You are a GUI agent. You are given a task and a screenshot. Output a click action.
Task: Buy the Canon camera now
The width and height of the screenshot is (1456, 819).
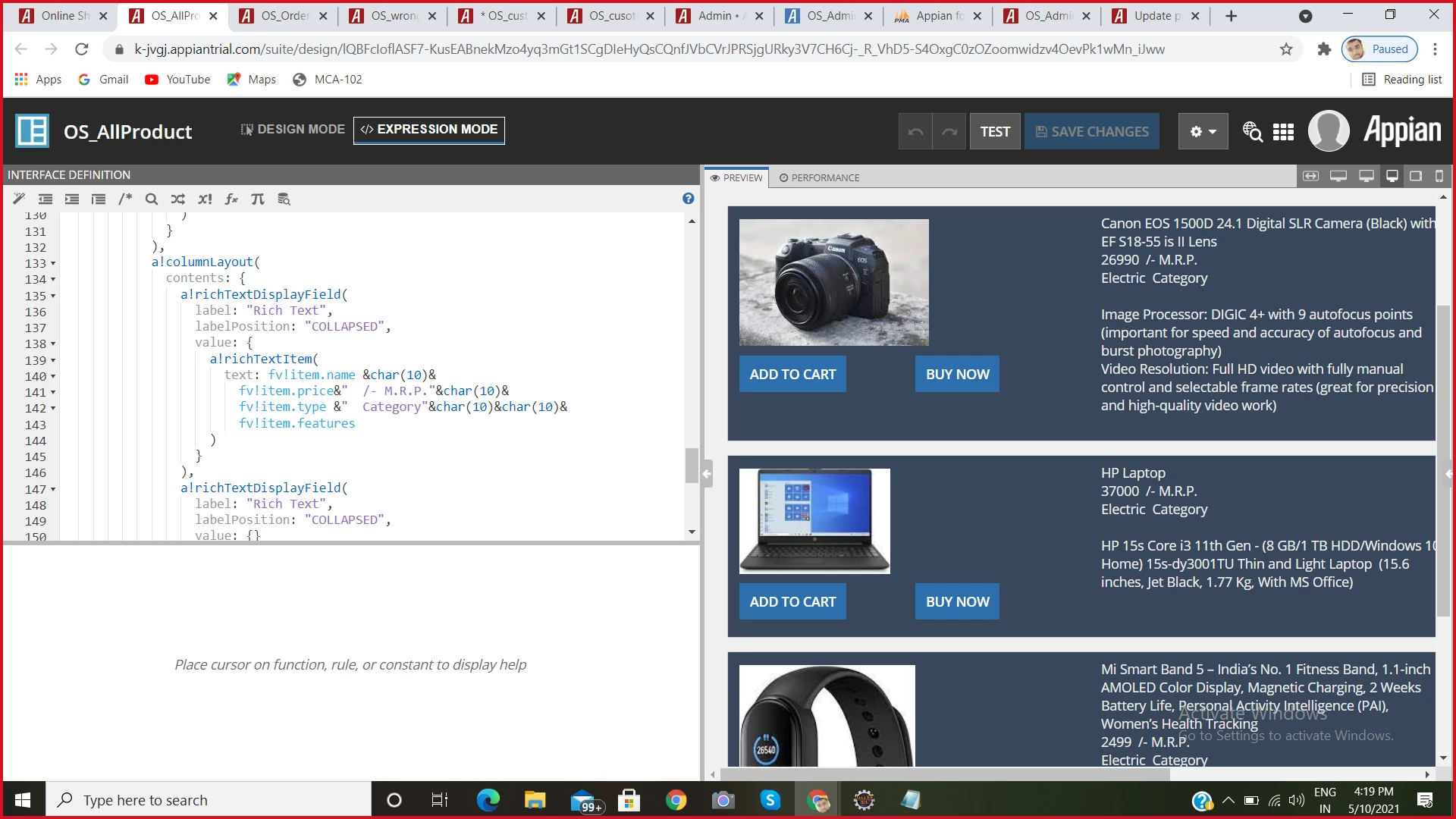click(957, 374)
